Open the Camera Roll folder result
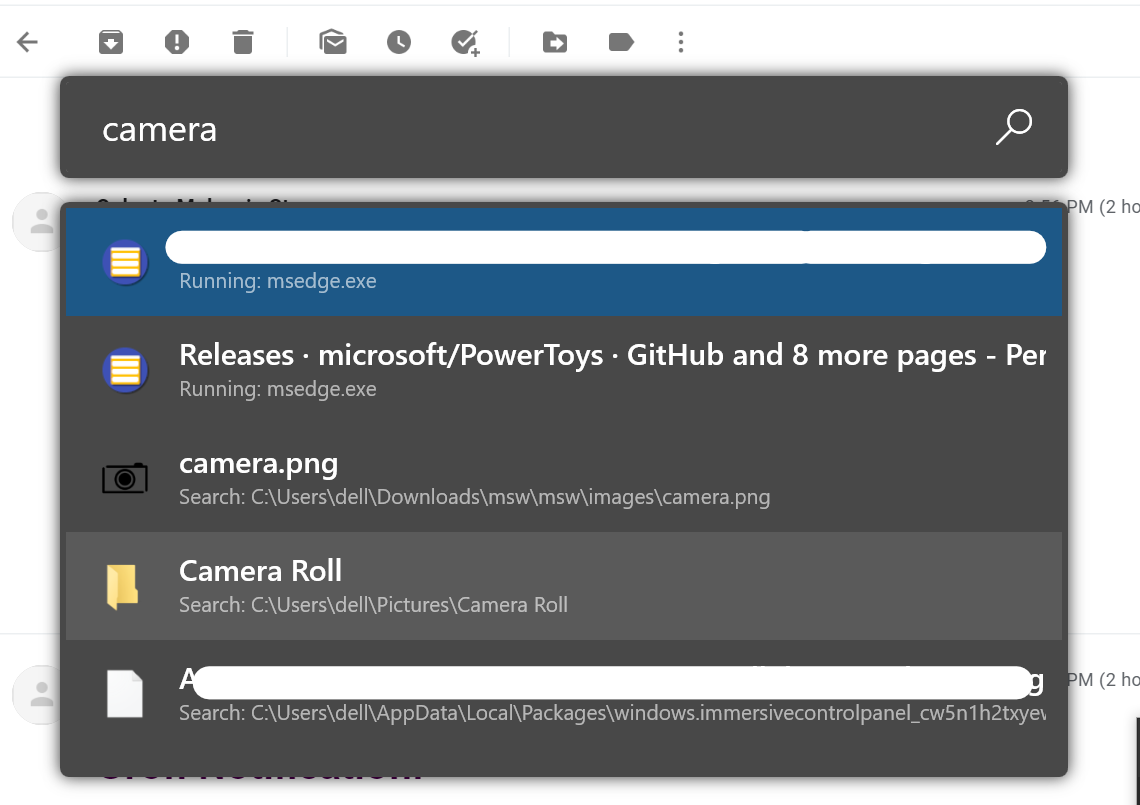Screen dimensions: 1140x805 (563, 586)
